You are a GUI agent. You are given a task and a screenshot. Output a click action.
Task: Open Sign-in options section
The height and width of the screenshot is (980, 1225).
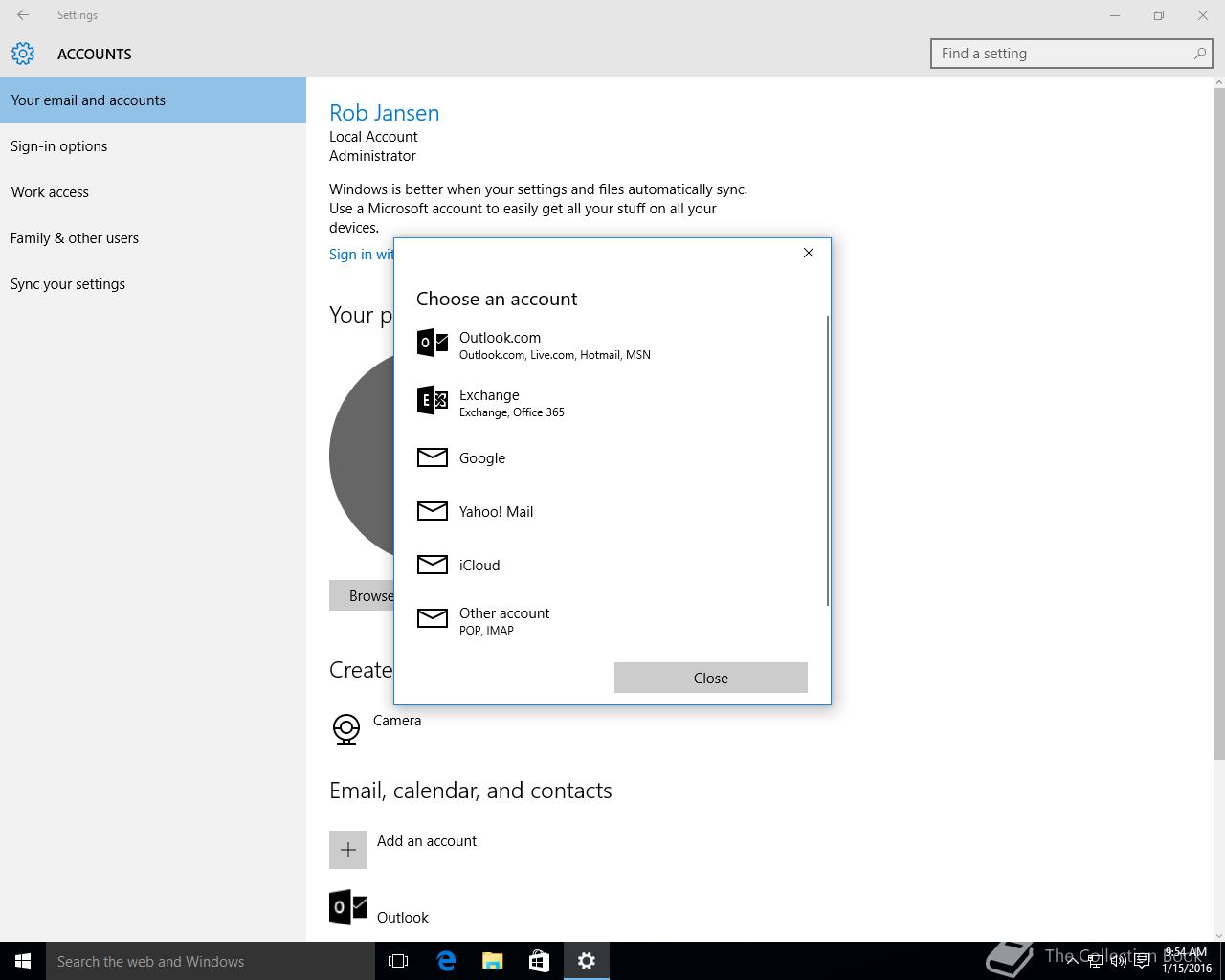[153, 145]
